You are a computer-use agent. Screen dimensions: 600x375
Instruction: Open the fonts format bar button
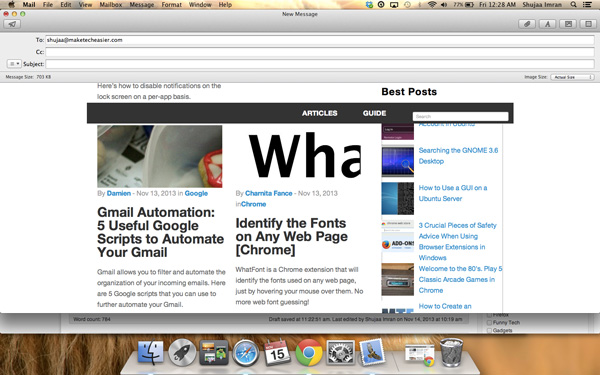(548, 24)
